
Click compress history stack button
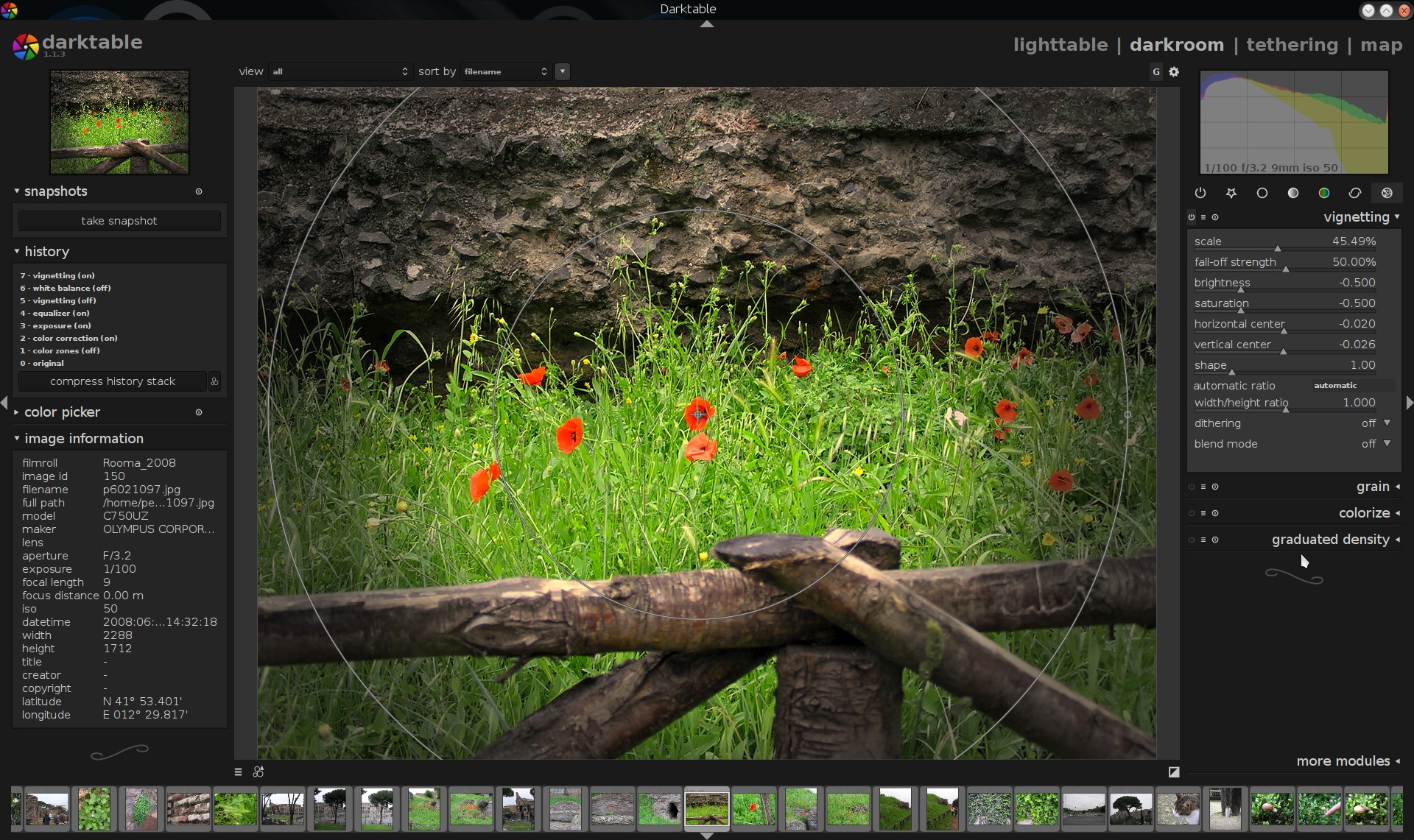pyautogui.click(x=113, y=381)
